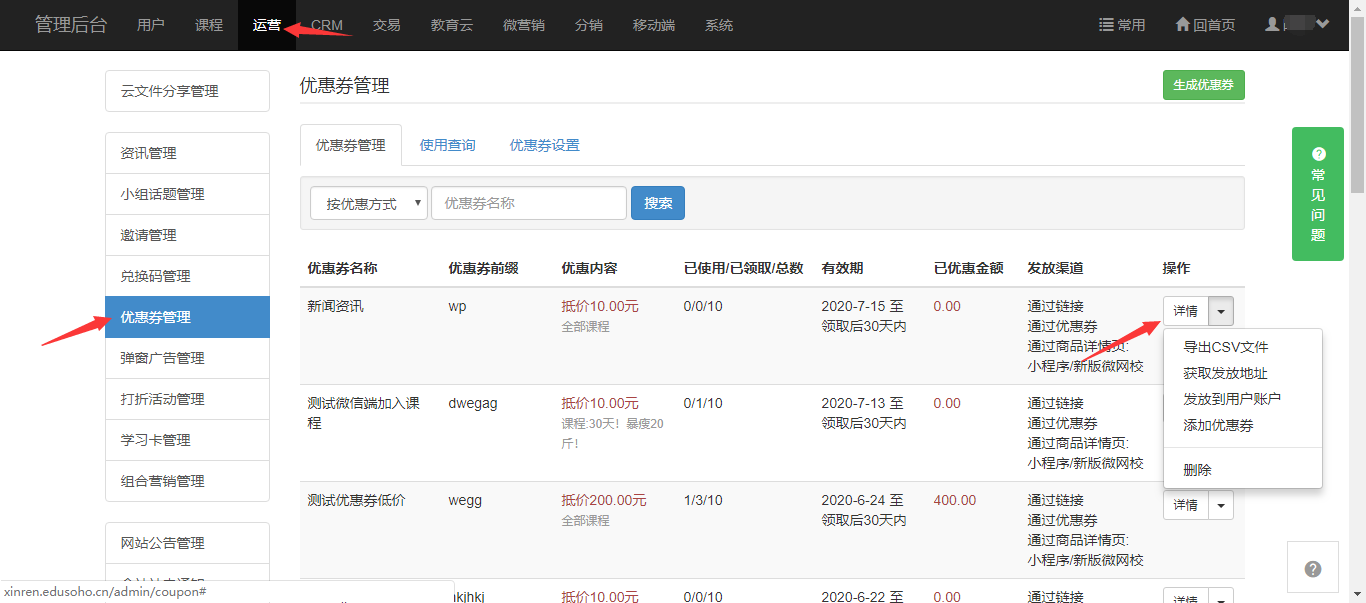Expand the 按优惠方式 filter dropdown
The height and width of the screenshot is (603, 1366).
(x=368, y=203)
